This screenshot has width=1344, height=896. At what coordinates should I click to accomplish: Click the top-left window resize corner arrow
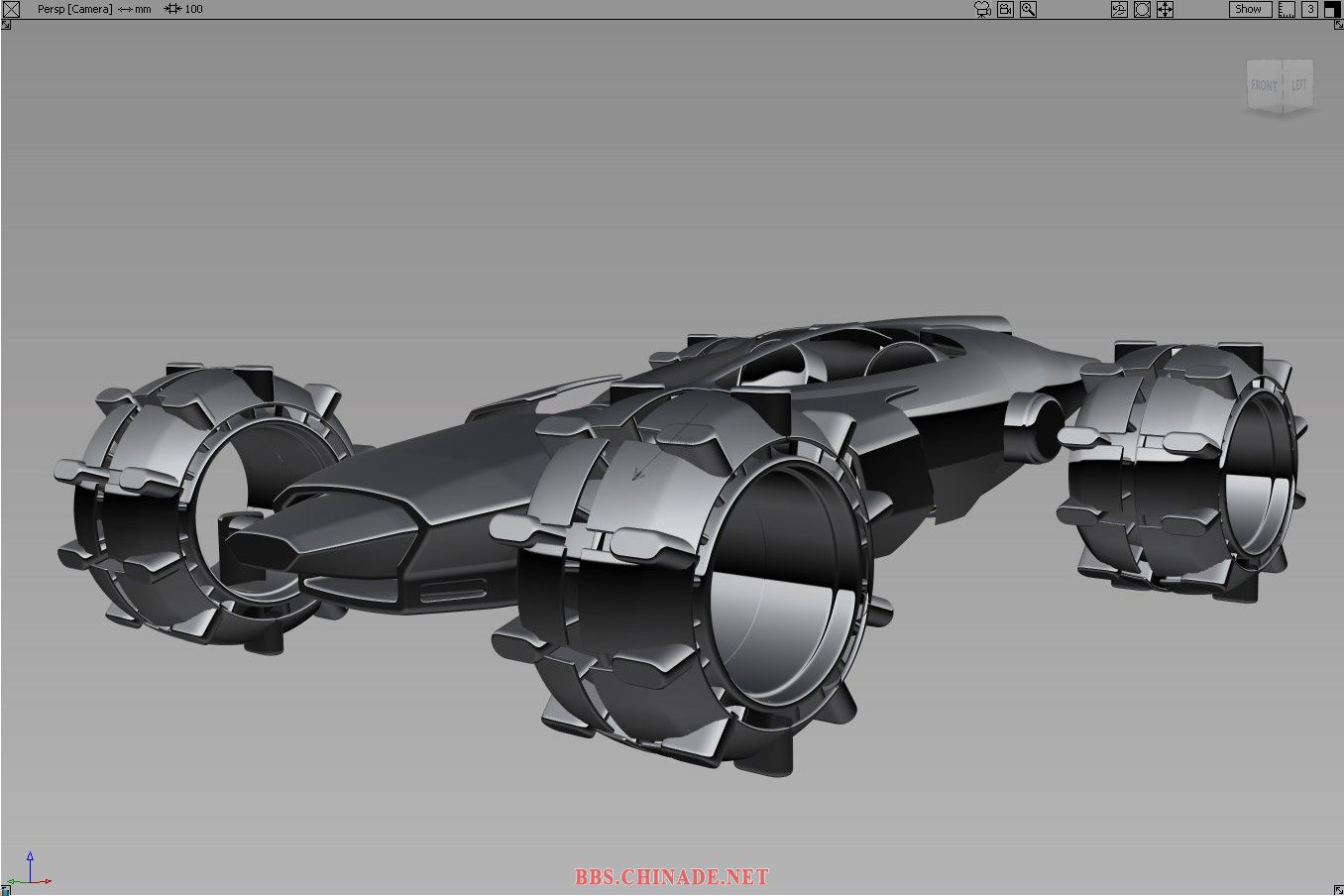coord(6,25)
